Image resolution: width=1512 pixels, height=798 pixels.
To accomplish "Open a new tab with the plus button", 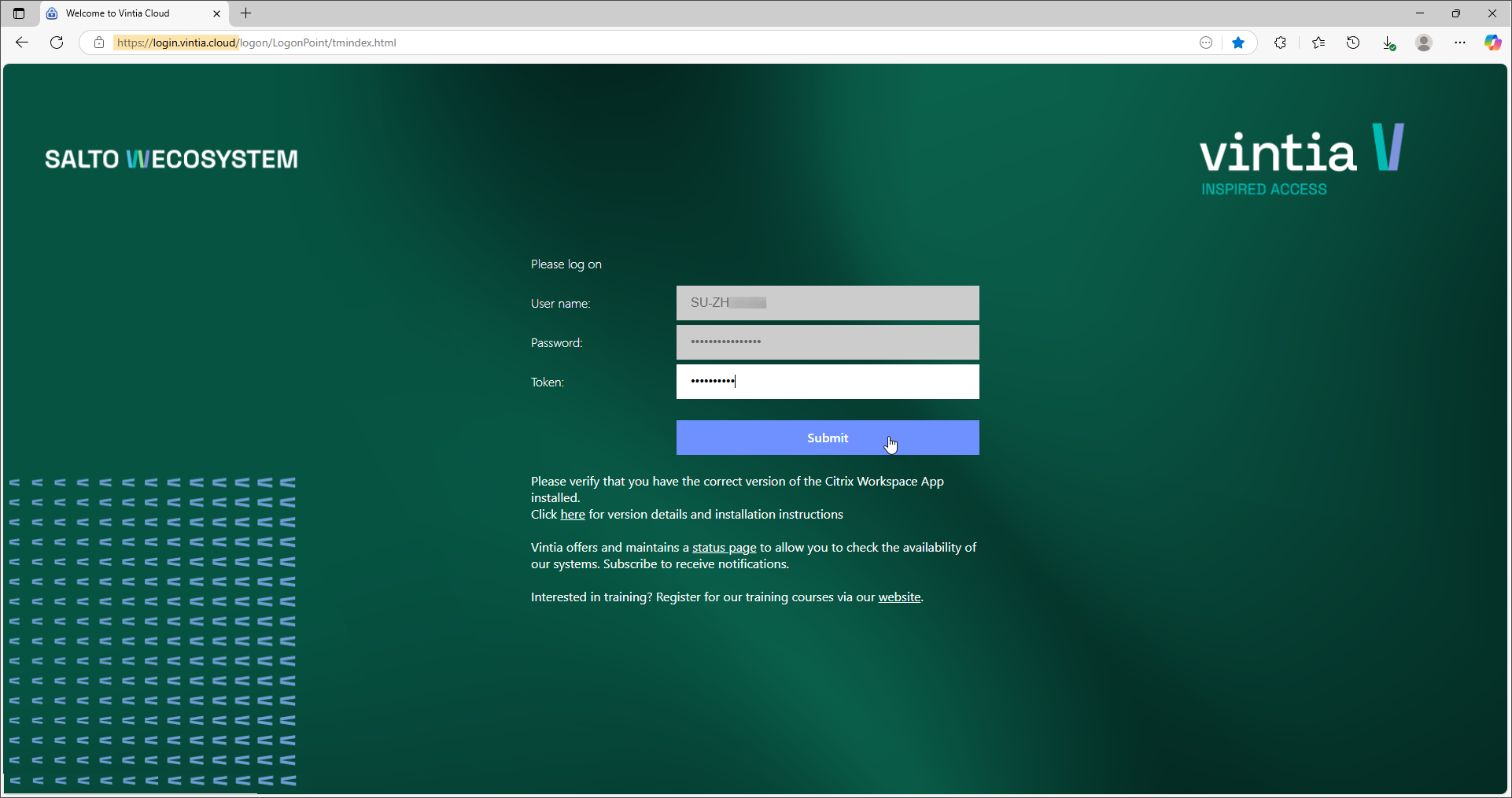I will pos(246,13).
